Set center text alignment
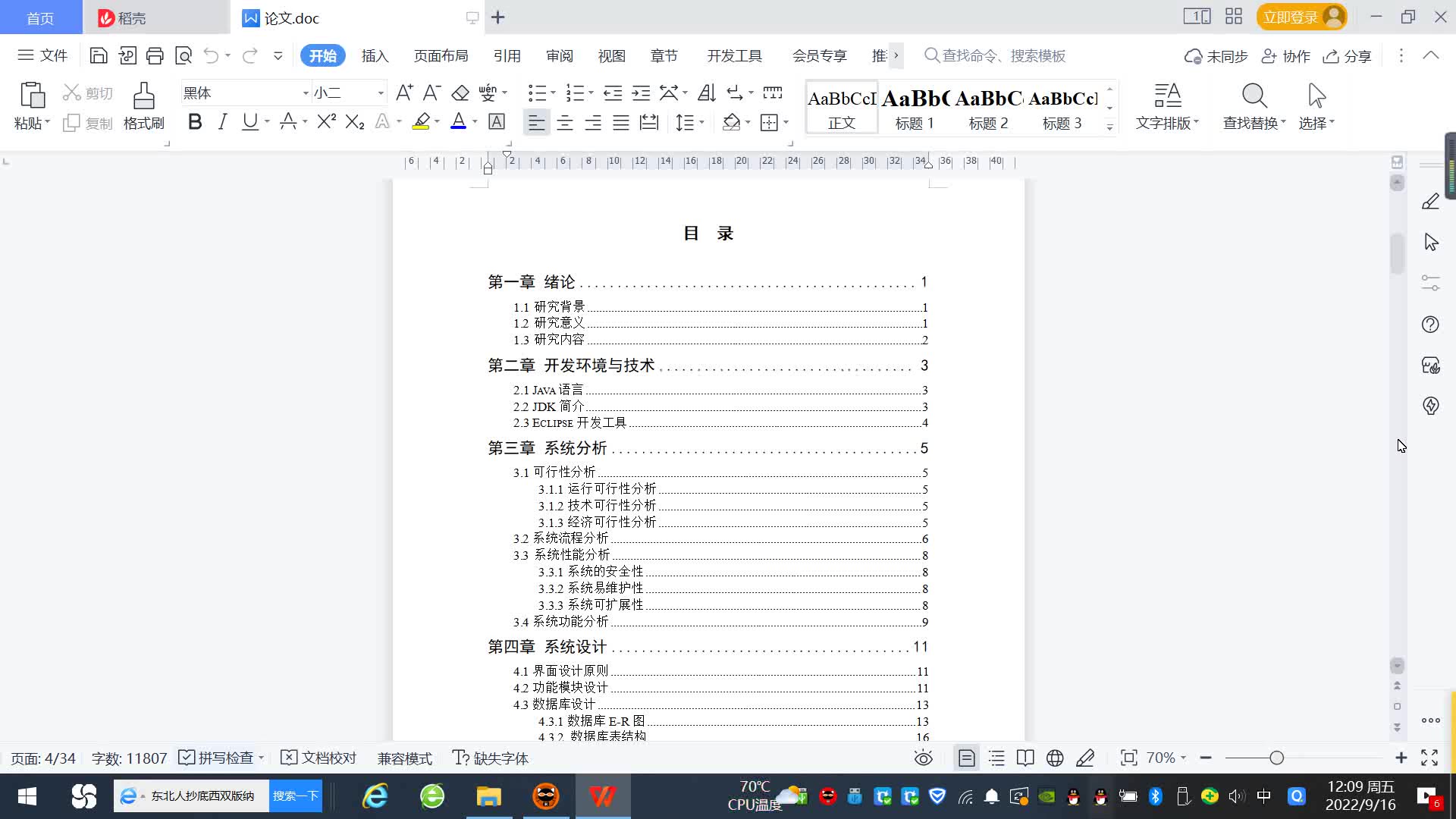This screenshot has height=819, width=1456. 565,122
